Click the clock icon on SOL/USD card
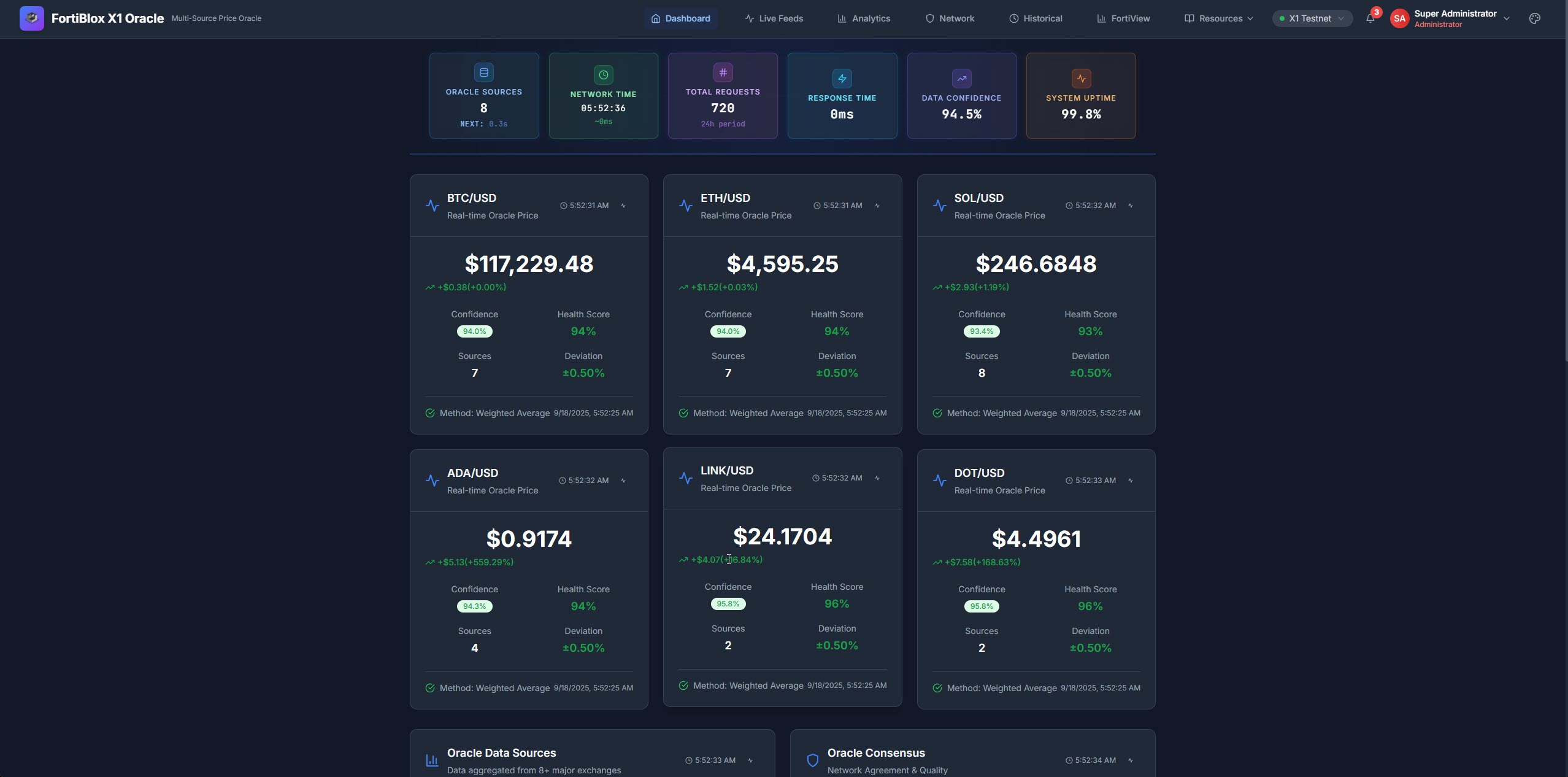Viewport: 1568px width, 777px height. [1069, 206]
